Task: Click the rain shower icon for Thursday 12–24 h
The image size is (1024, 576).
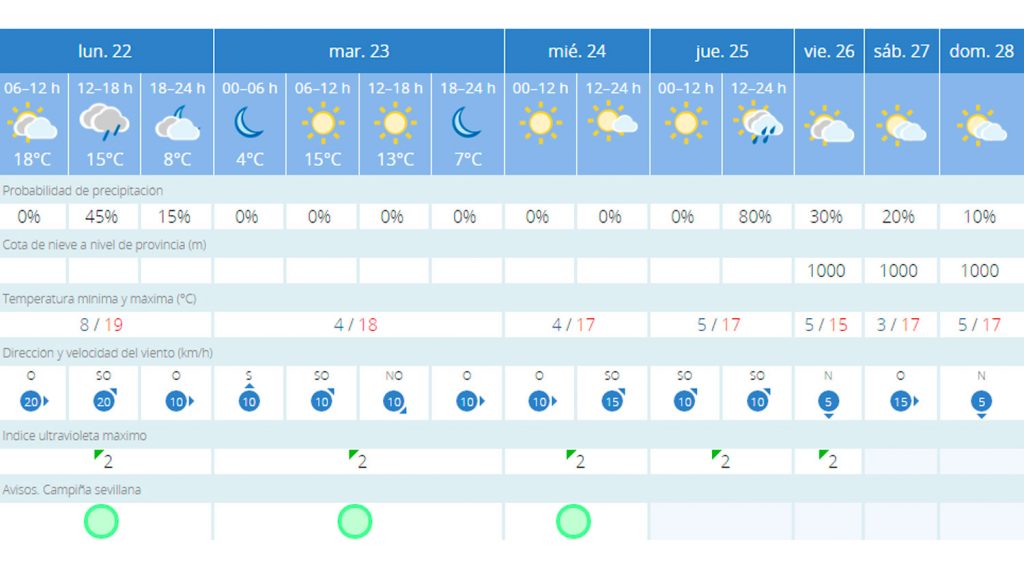Action: click(757, 124)
